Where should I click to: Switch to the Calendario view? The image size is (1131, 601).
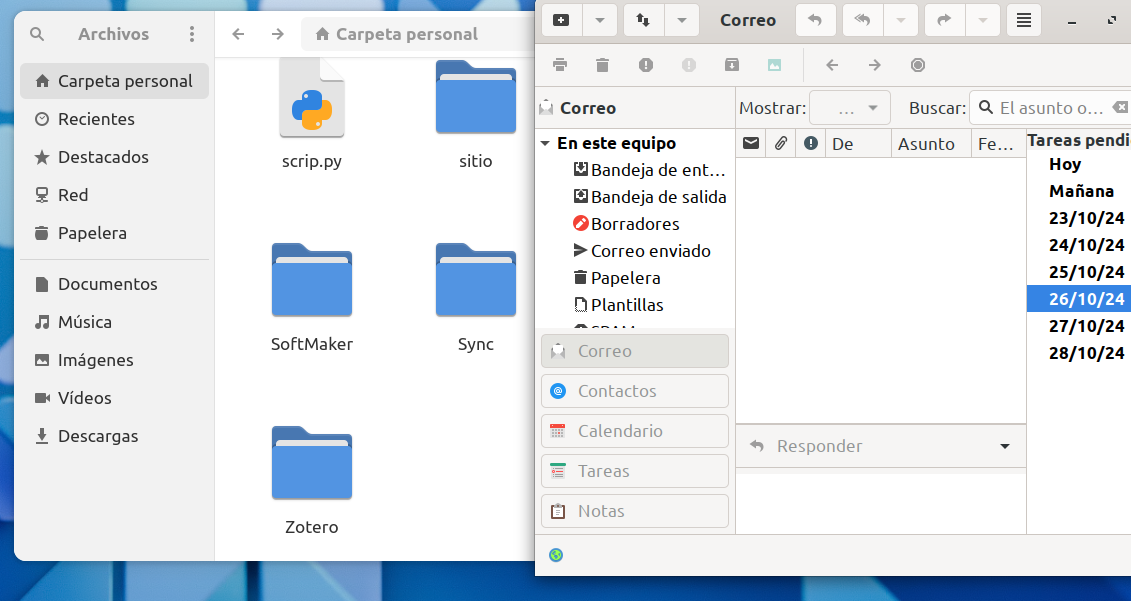click(635, 431)
